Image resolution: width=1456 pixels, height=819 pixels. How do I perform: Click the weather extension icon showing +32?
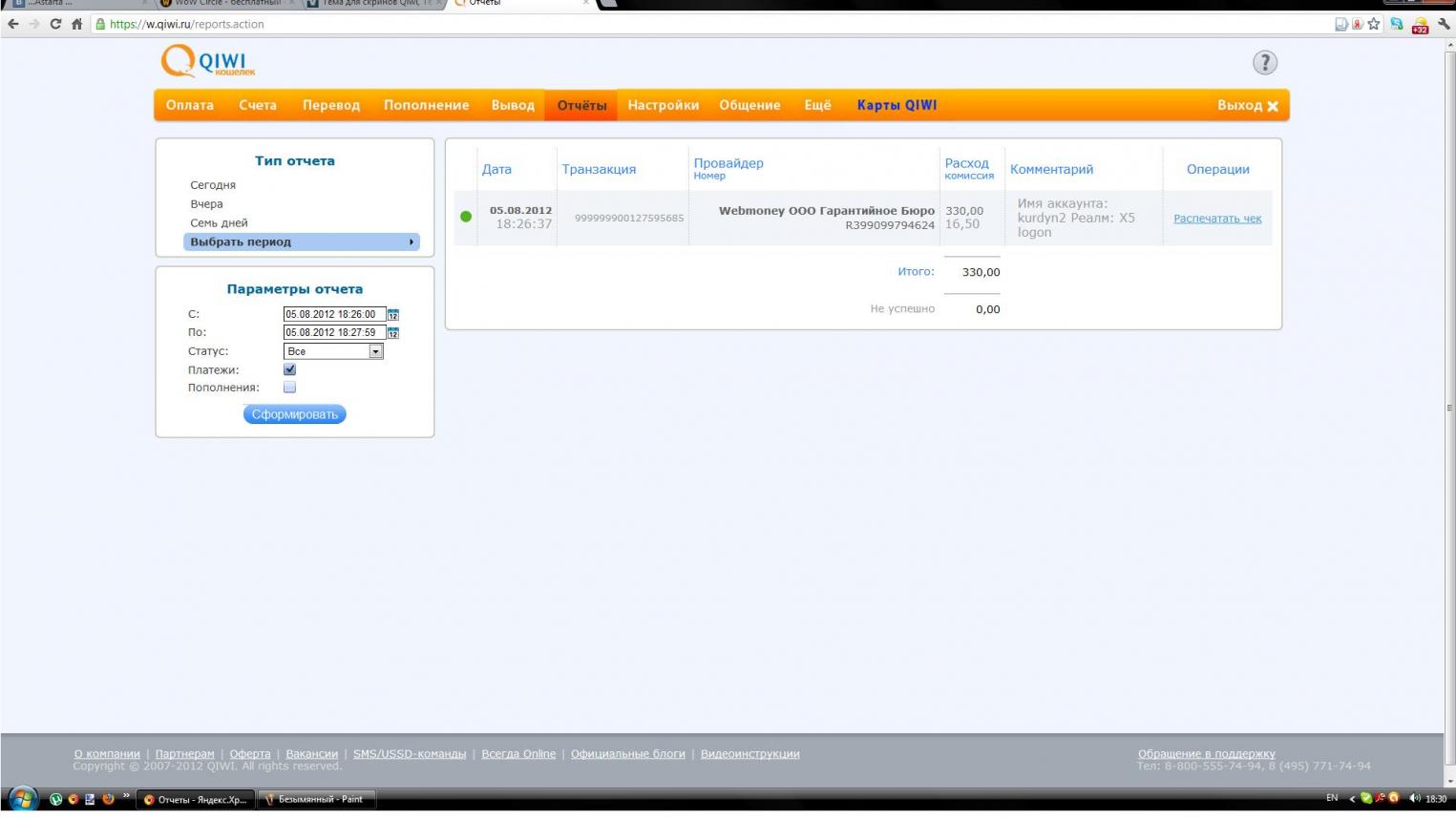(1420, 26)
